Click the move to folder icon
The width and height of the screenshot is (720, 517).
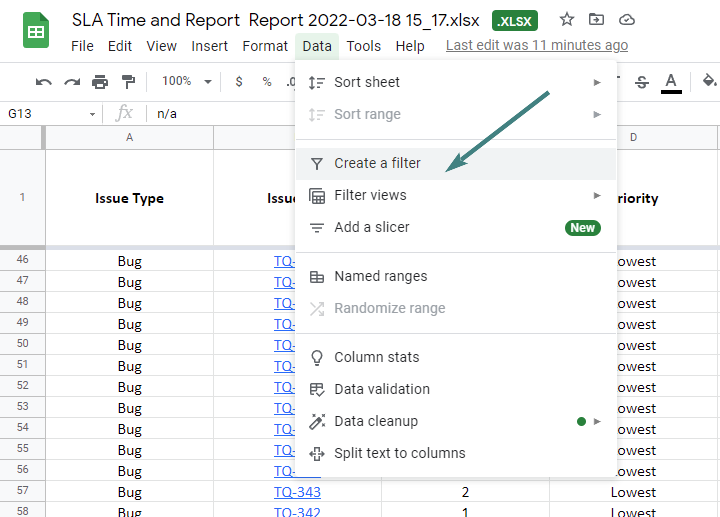pos(597,20)
